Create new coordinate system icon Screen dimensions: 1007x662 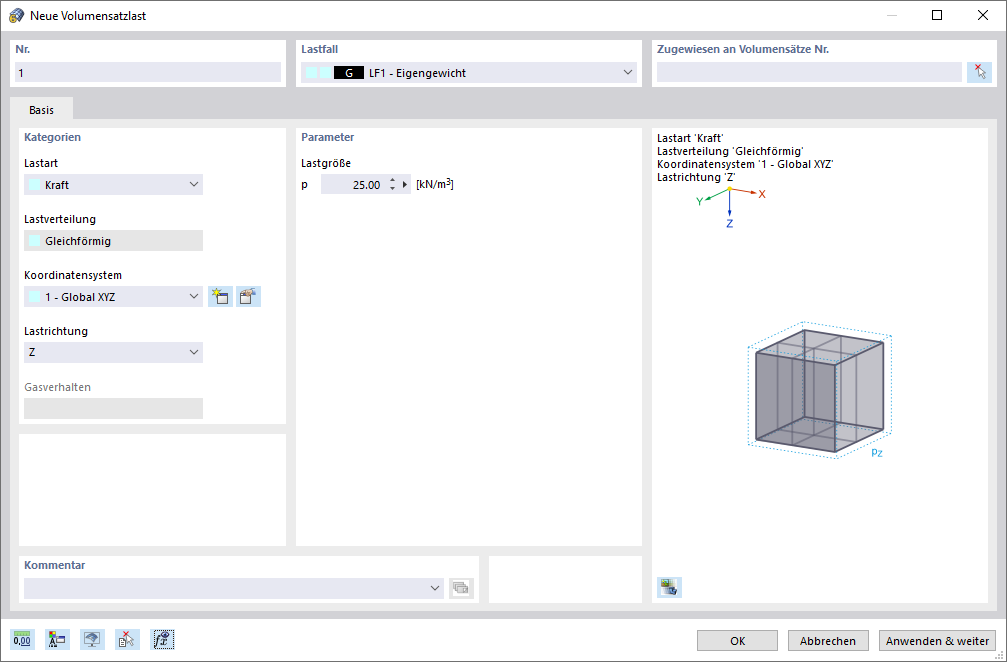(220, 297)
